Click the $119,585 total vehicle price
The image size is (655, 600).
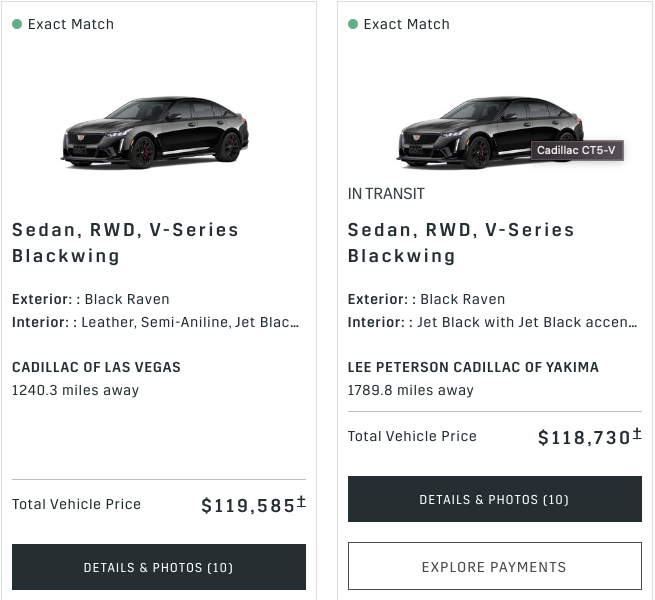(x=248, y=505)
